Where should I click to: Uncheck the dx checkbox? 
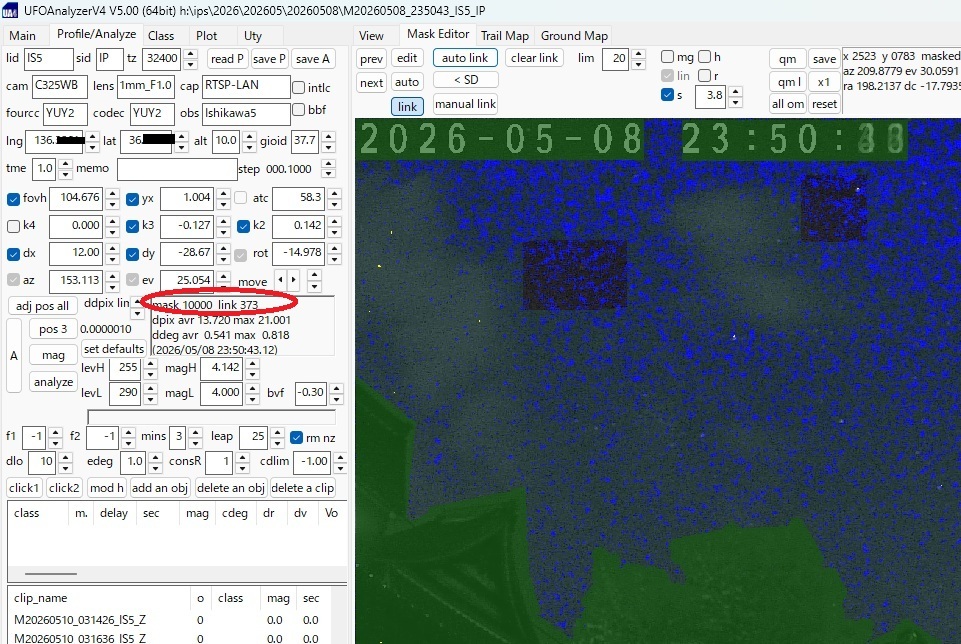tap(13, 254)
